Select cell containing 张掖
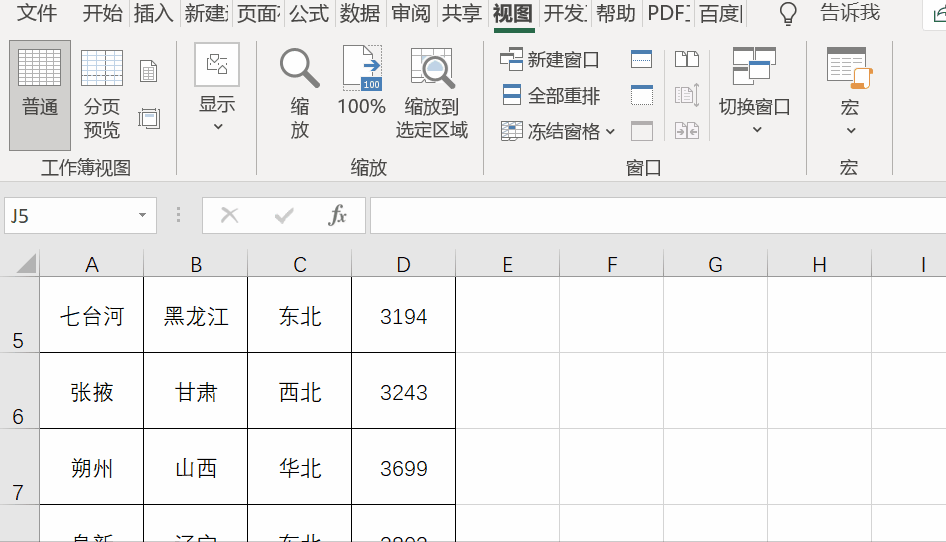The image size is (946, 542). (92, 392)
